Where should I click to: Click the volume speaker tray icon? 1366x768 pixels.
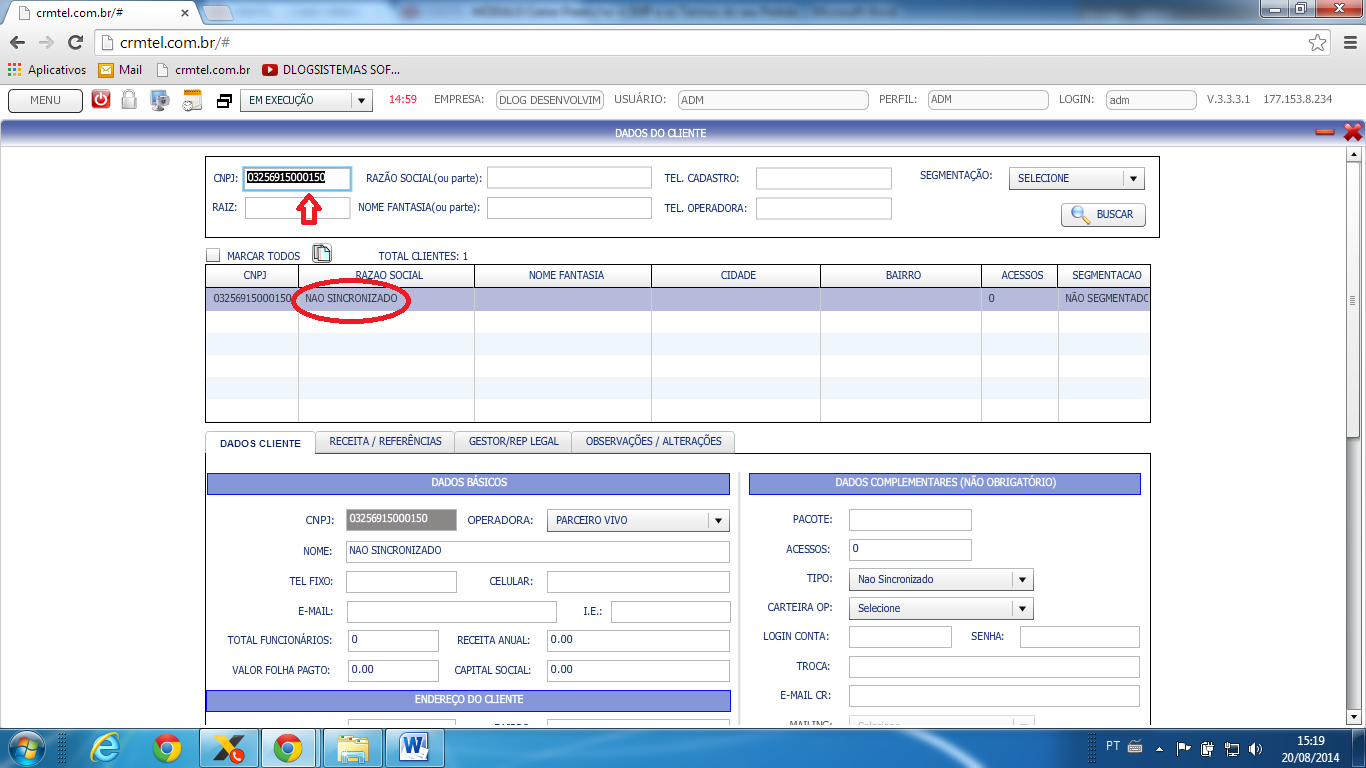coord(1255,748)
